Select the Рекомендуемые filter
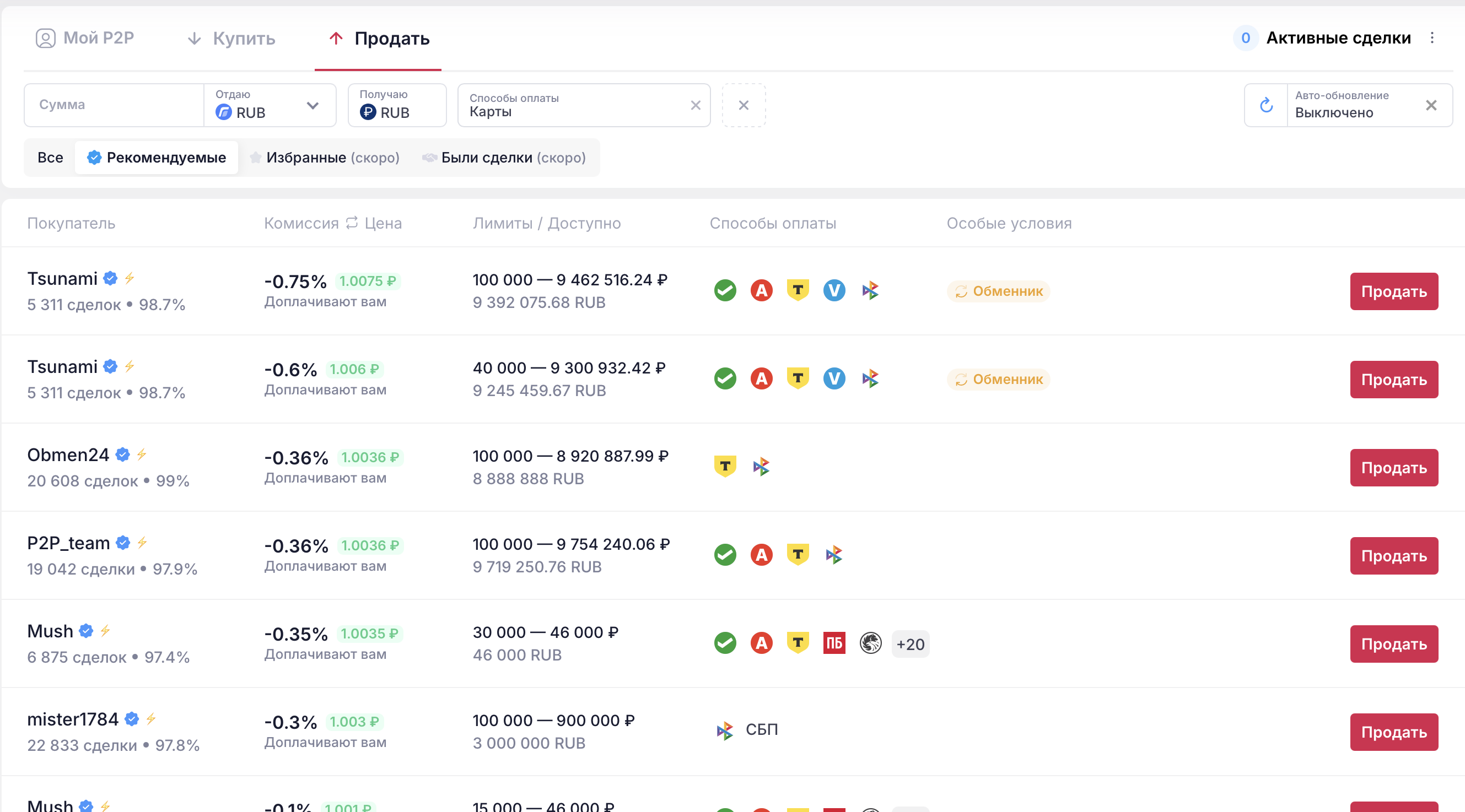Image resolution: width=1465 pixels, height=812 pixels. [157, 158]
